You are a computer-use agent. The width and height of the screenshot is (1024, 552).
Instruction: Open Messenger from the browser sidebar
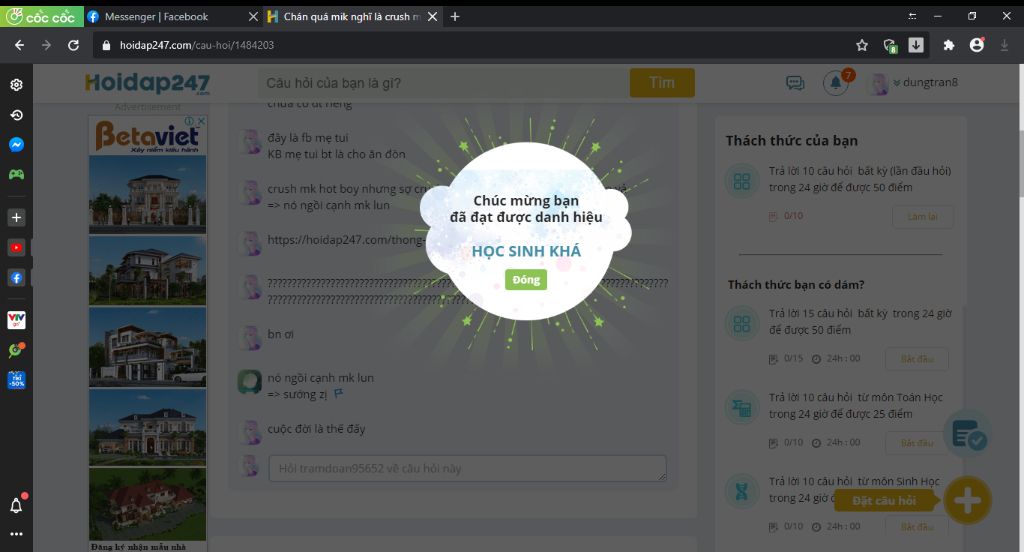pyautogui.click(x=16, y=144)
